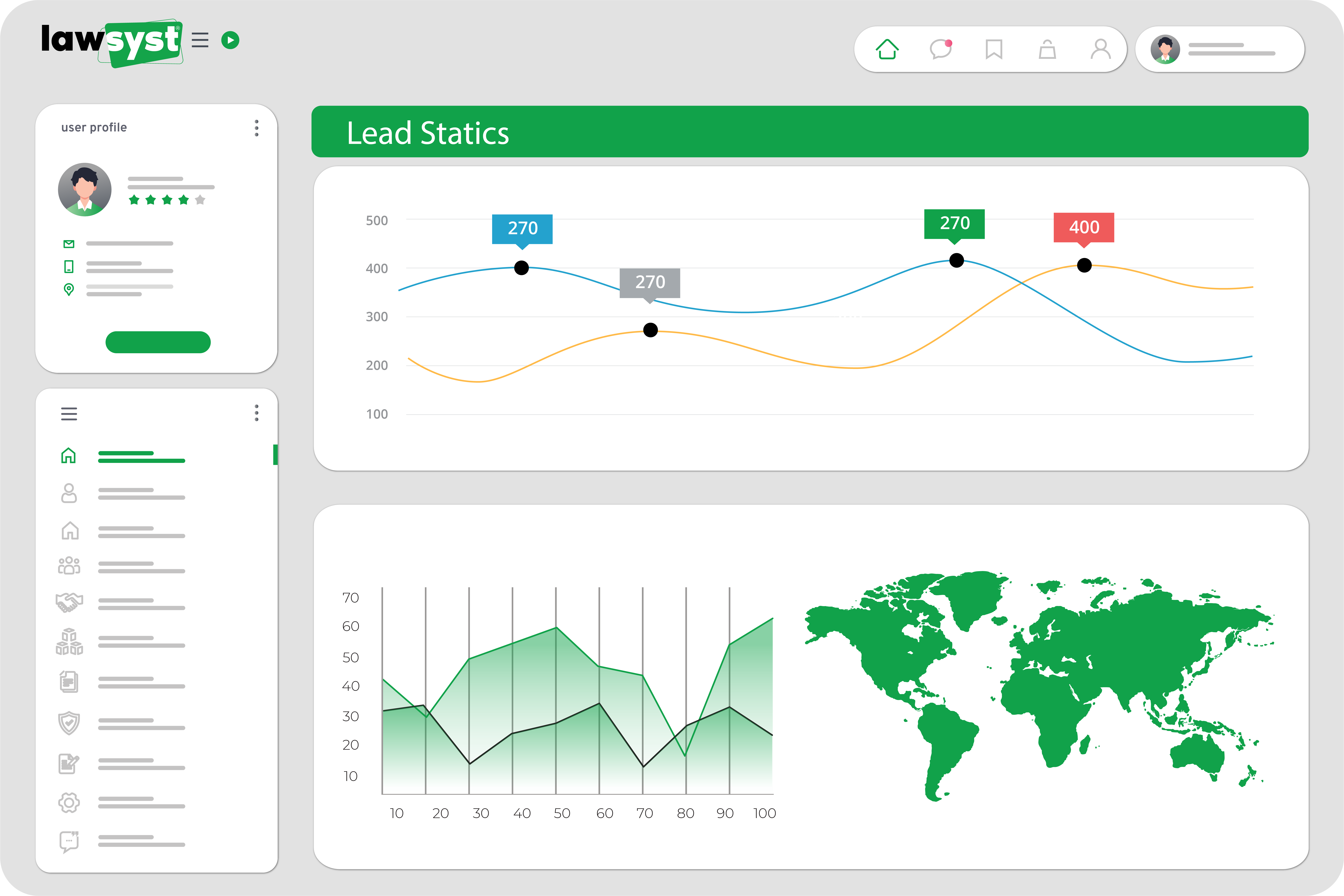Viewport: 1344px width, 896px height.
Task: Open the user profile card three-dot menu
Action: pos(257,128)
